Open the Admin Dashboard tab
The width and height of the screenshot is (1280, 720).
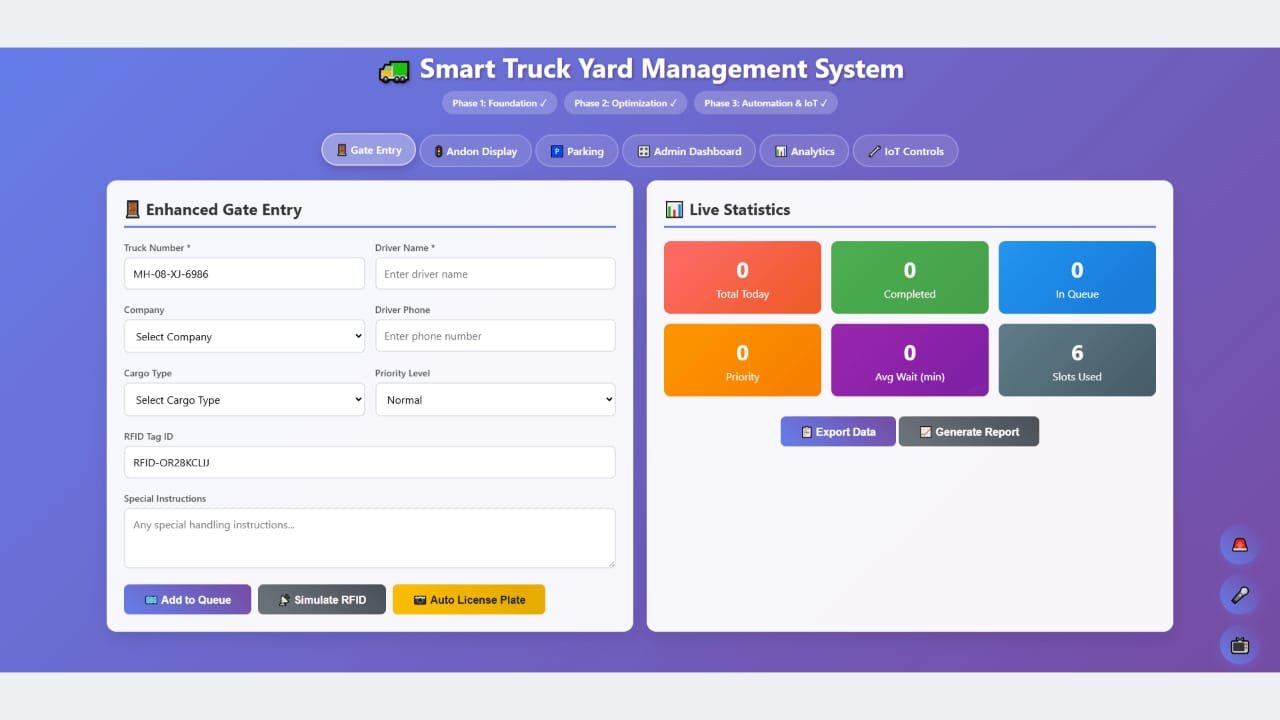(x=689, y=151)
